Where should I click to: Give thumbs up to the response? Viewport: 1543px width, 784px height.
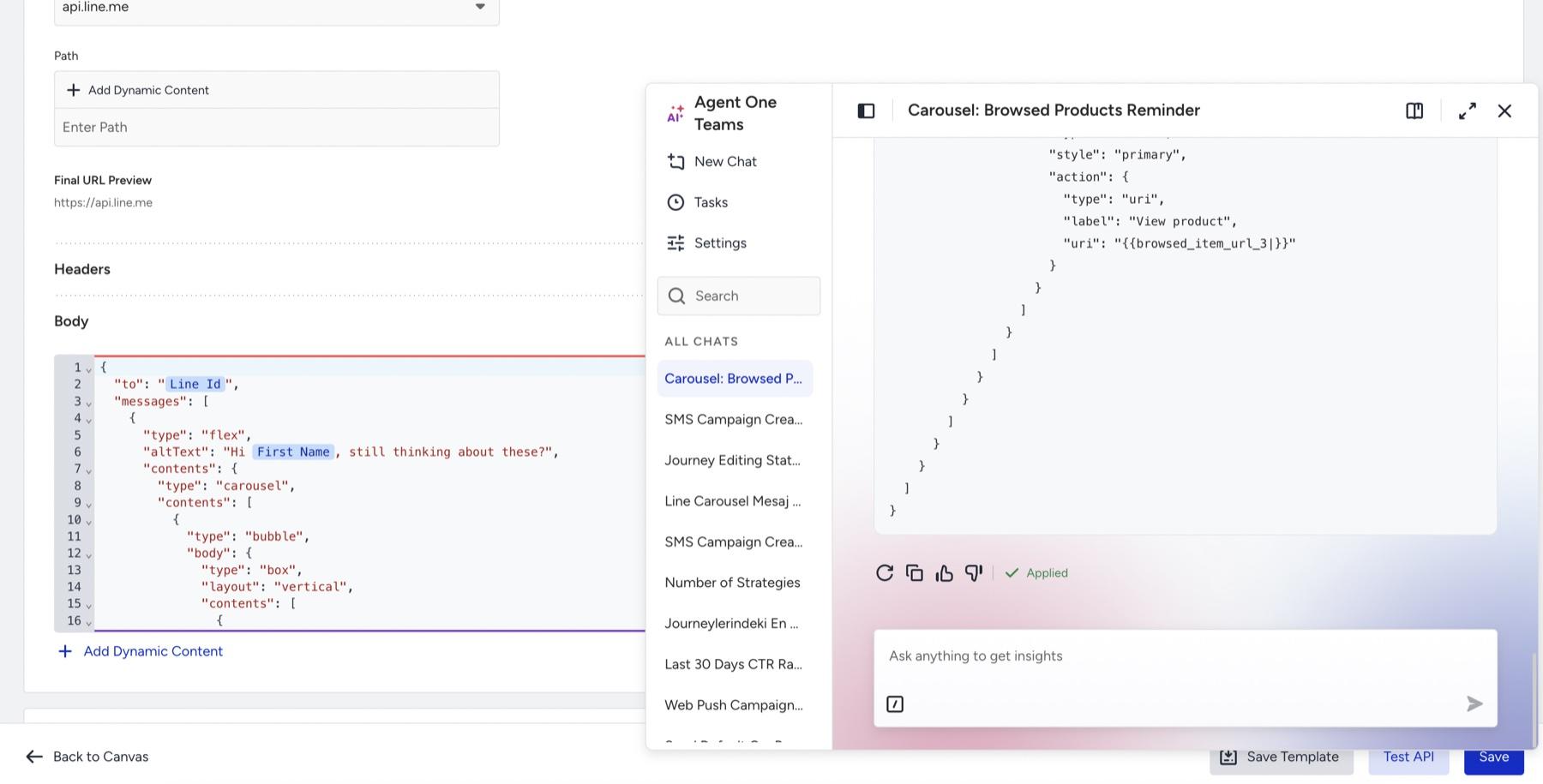point(945,573)
